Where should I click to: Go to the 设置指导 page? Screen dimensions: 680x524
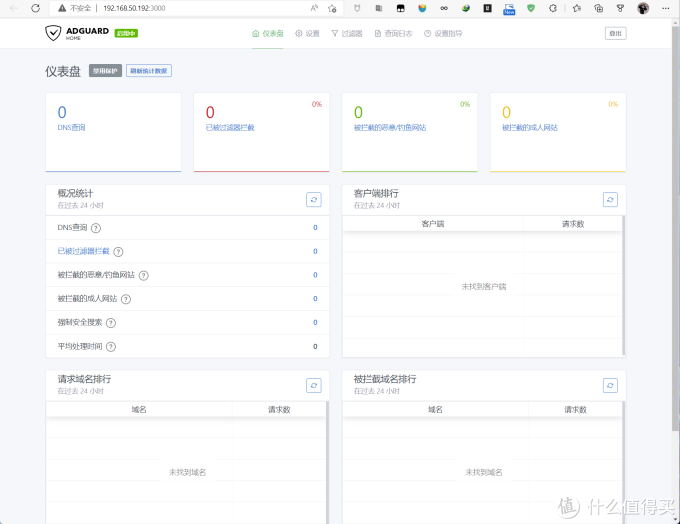pyautogui.click(x=444, y=33)
